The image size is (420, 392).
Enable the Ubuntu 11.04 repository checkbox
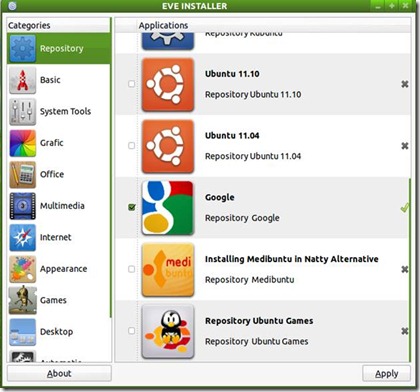click(132, 146)
